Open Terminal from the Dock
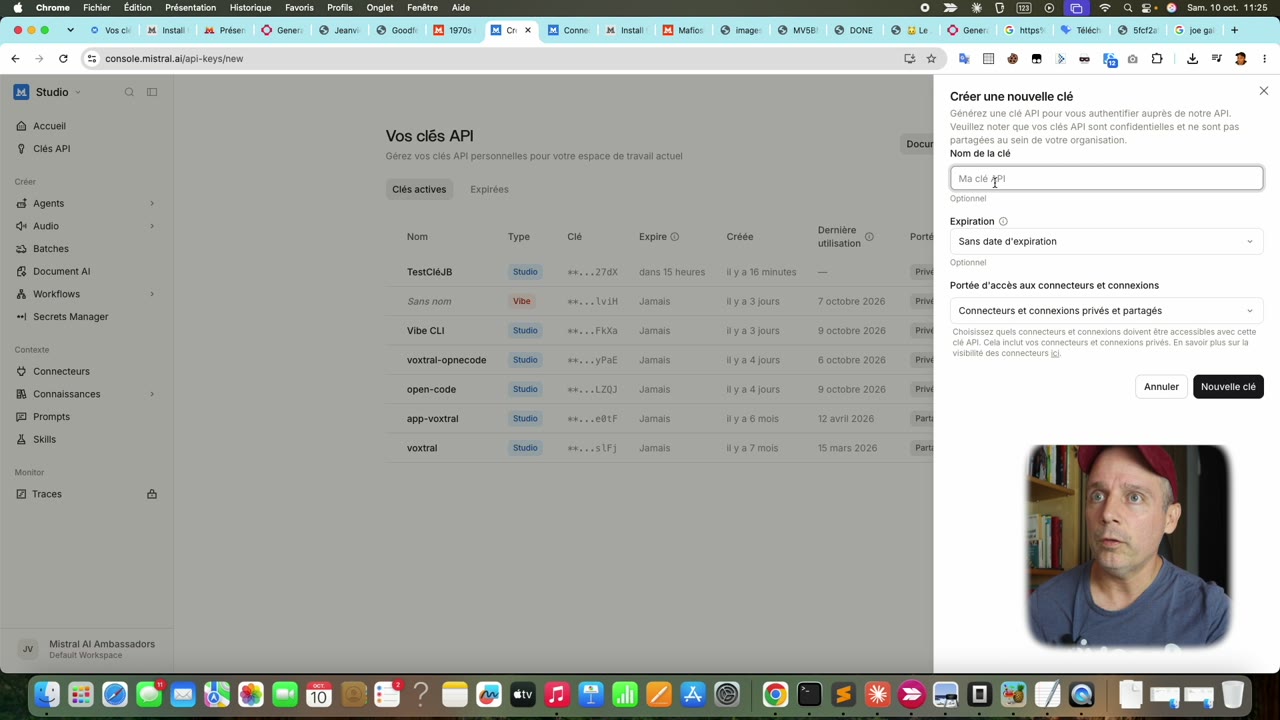This screenshot has width=1280, height=720. tap(809, 694)
